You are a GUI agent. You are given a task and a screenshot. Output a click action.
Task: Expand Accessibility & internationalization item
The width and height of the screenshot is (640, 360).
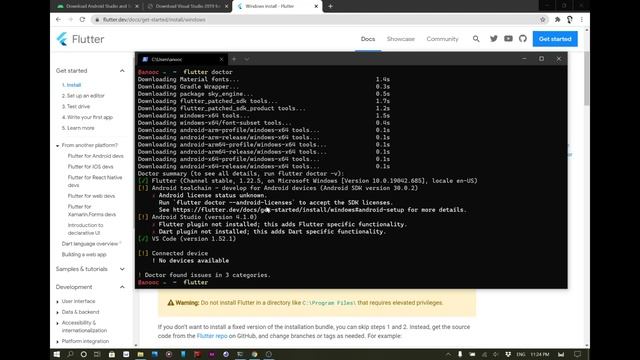(x=58, y=323)
